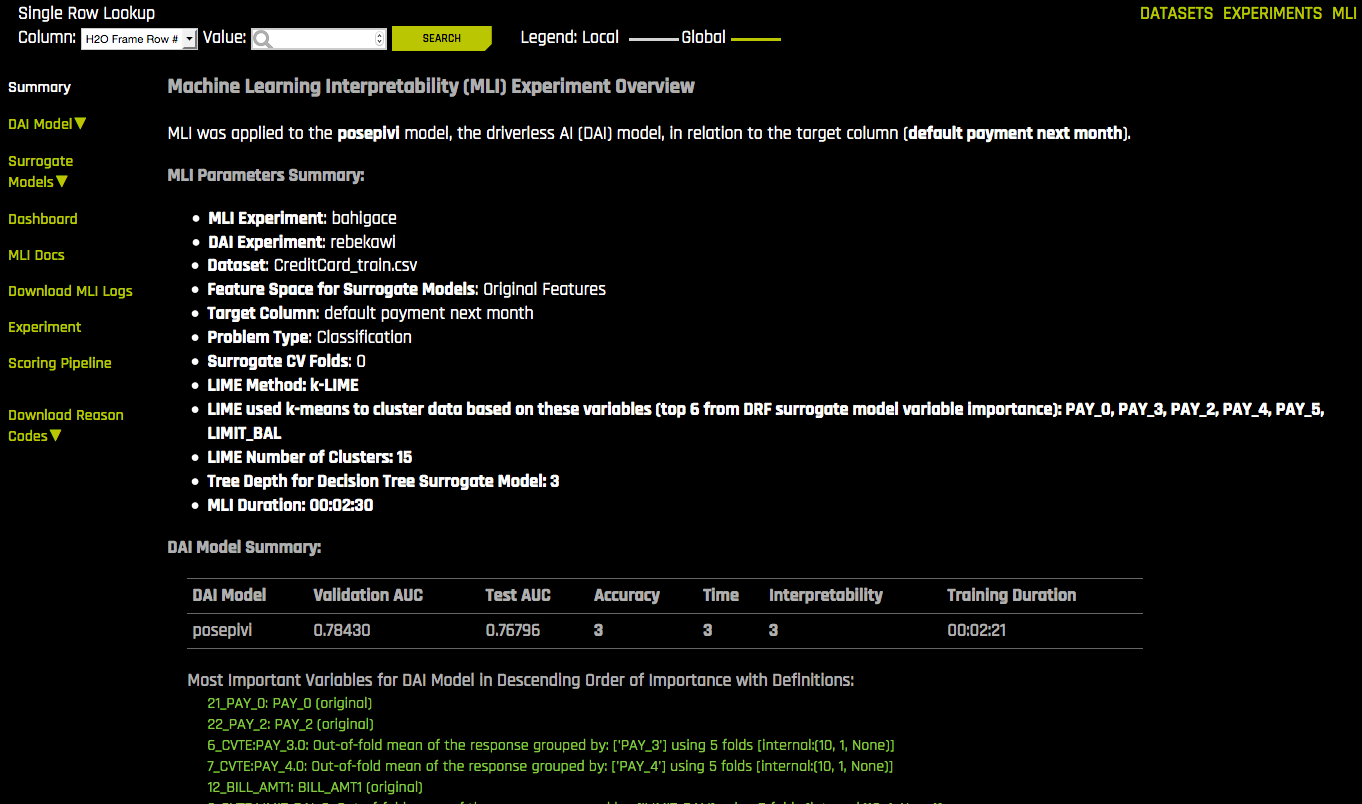Go to the Experiment page
This screenshot has width=1362, height=804.
pyautogui.click(x=44, y=327)
